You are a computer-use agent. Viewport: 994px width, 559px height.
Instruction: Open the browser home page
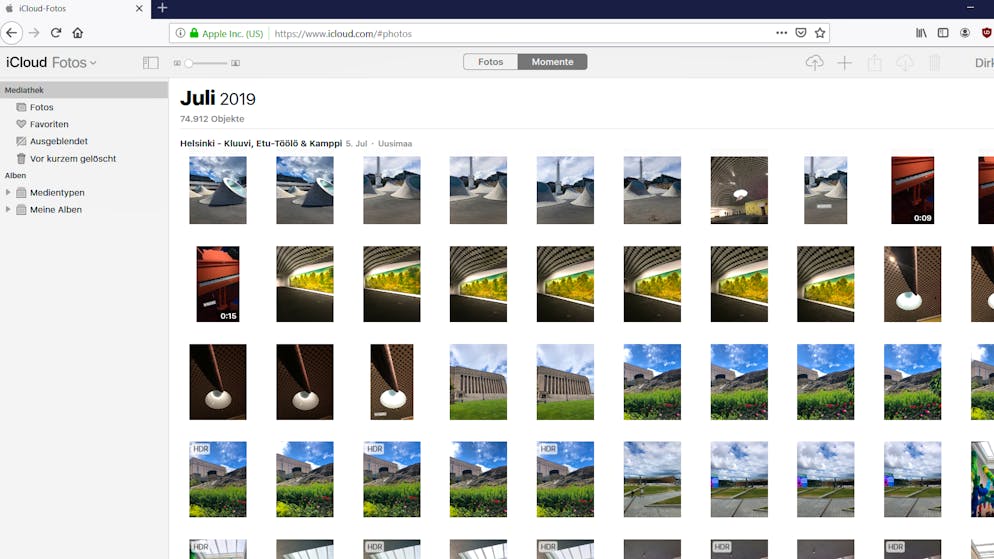(77, 33)
